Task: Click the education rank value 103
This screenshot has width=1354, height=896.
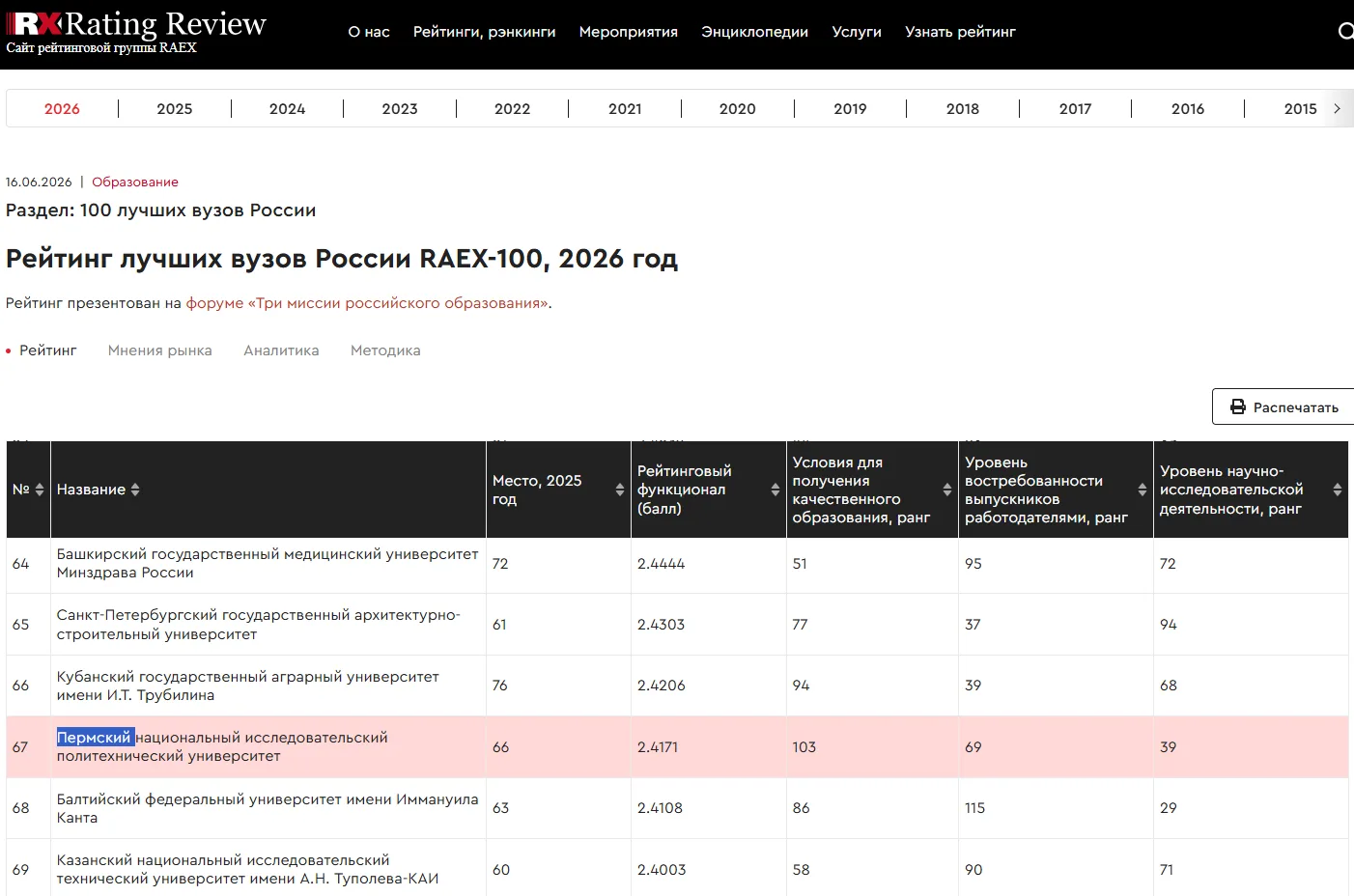Action: 804,747
